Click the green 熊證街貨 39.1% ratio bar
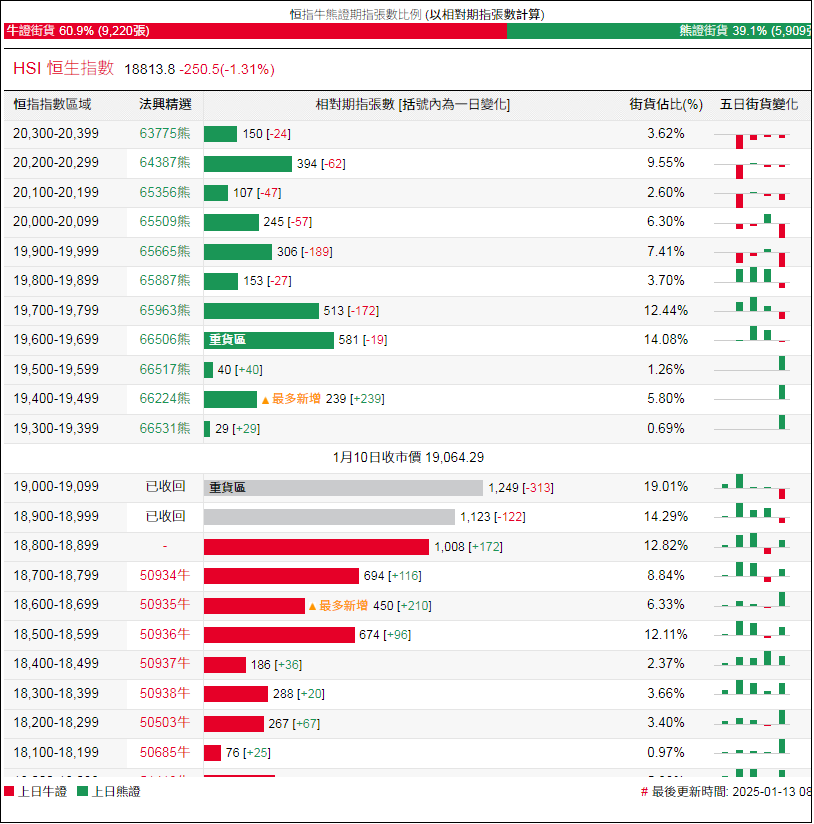Image resolution: width=814 pixels, height=824 pixels. [660, 31]
